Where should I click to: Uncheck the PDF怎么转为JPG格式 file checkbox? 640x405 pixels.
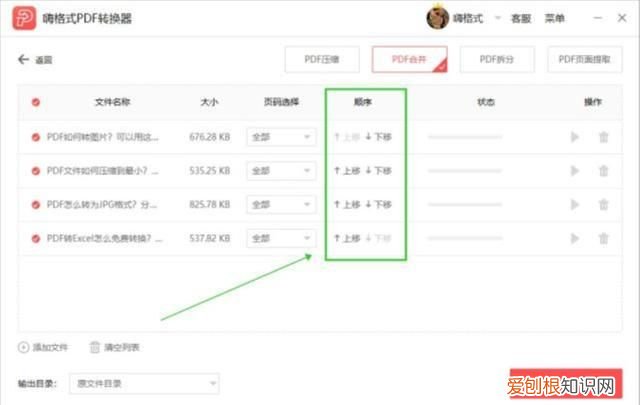coord(36,205)
